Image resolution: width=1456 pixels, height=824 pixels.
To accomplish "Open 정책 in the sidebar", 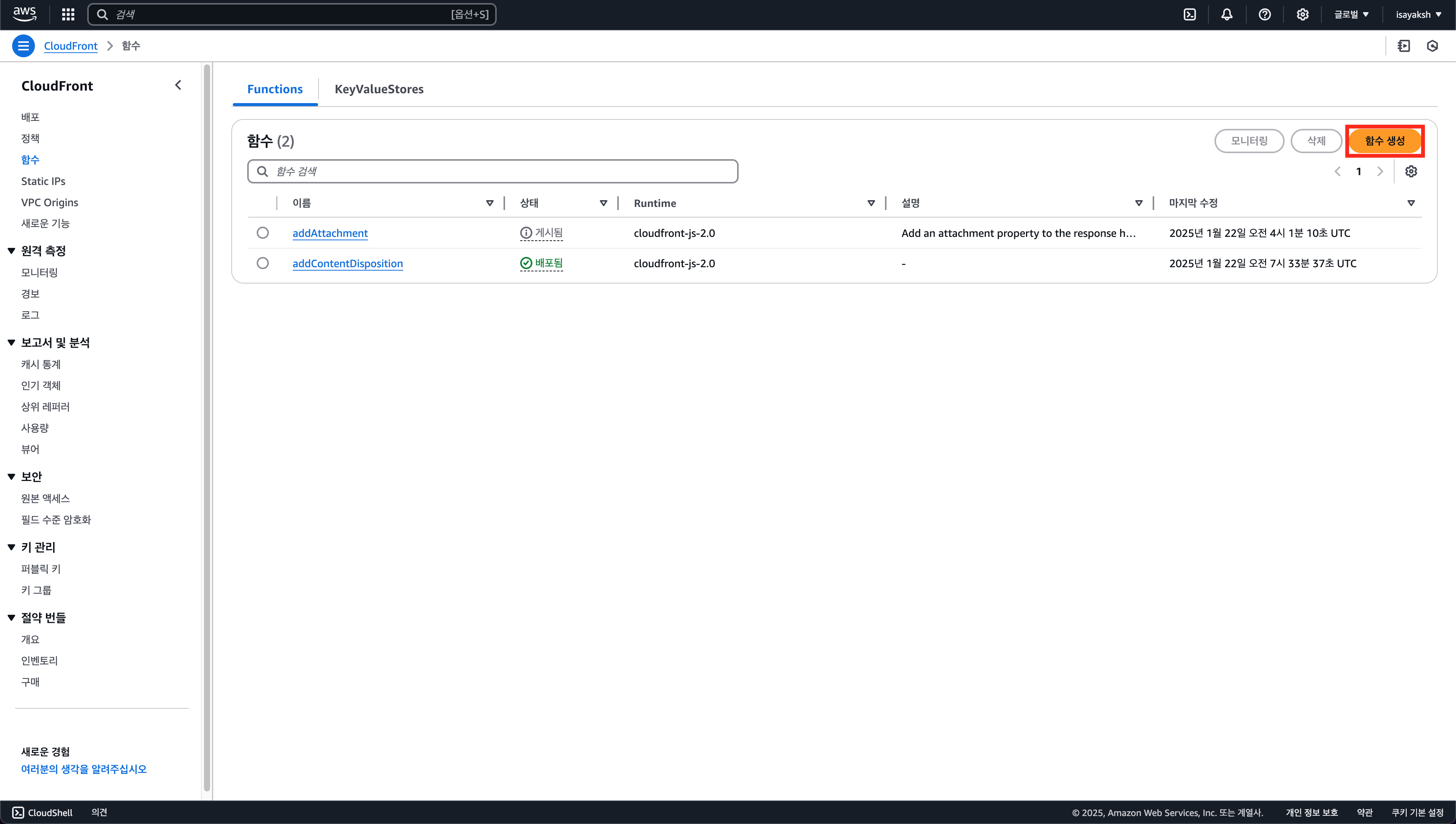I will coord(31,139).
